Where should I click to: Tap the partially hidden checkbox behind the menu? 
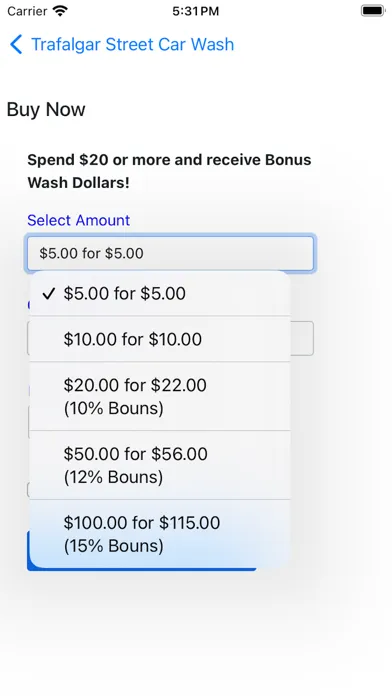pyautogui.click(x=28, y=490)
